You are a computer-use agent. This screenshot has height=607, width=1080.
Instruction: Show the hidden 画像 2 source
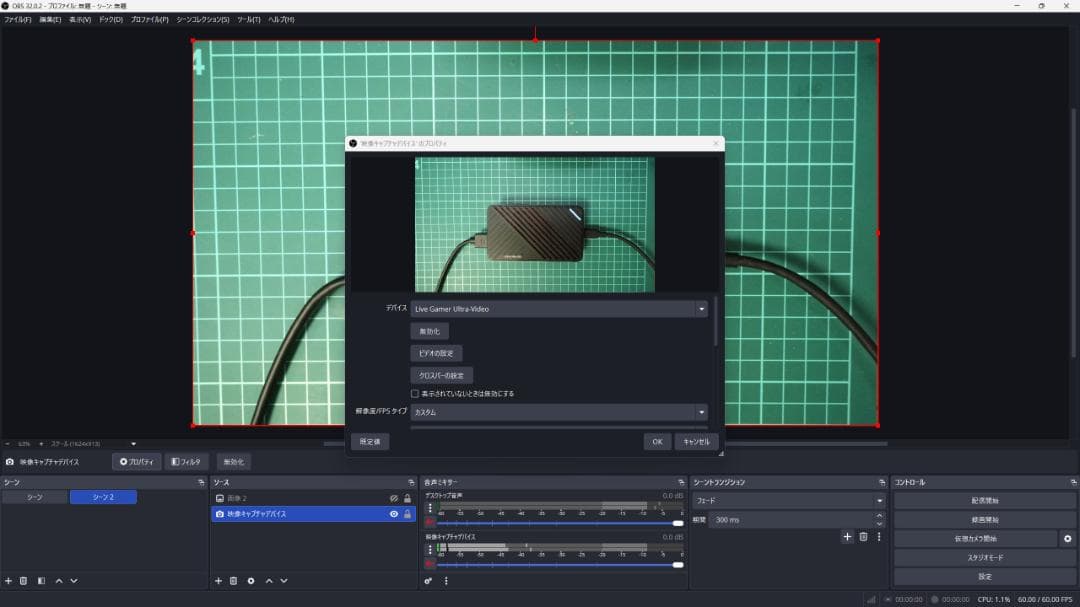coord(393,498)
